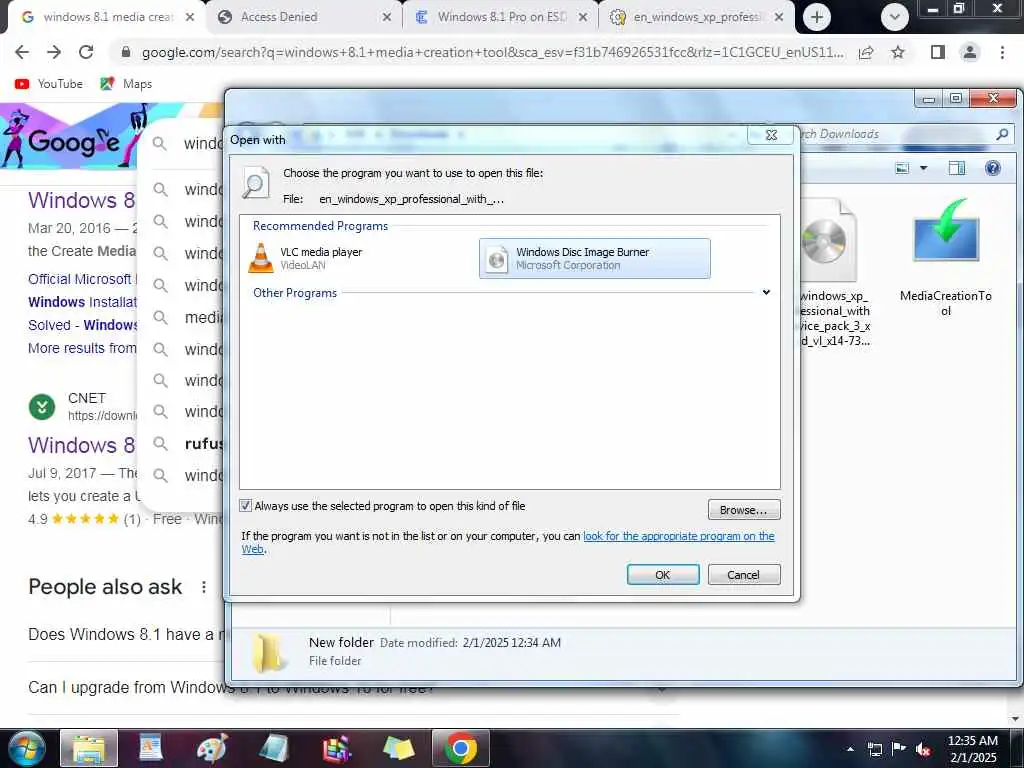1024x768 pixels.
Task: Open a new Chrome tab
Action: coord(816,17)
